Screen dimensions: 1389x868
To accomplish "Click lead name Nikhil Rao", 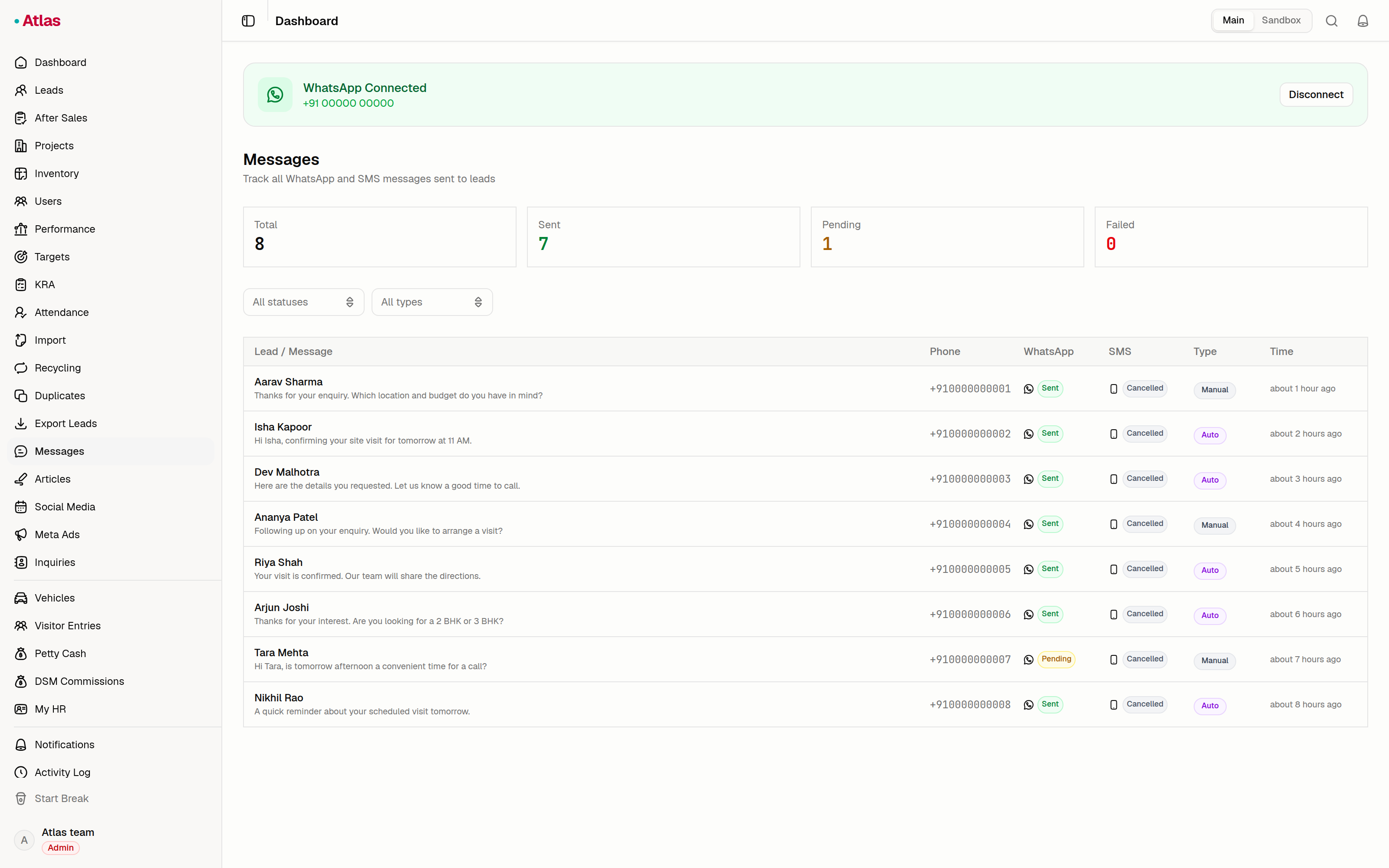I will (x=279, y=698).
